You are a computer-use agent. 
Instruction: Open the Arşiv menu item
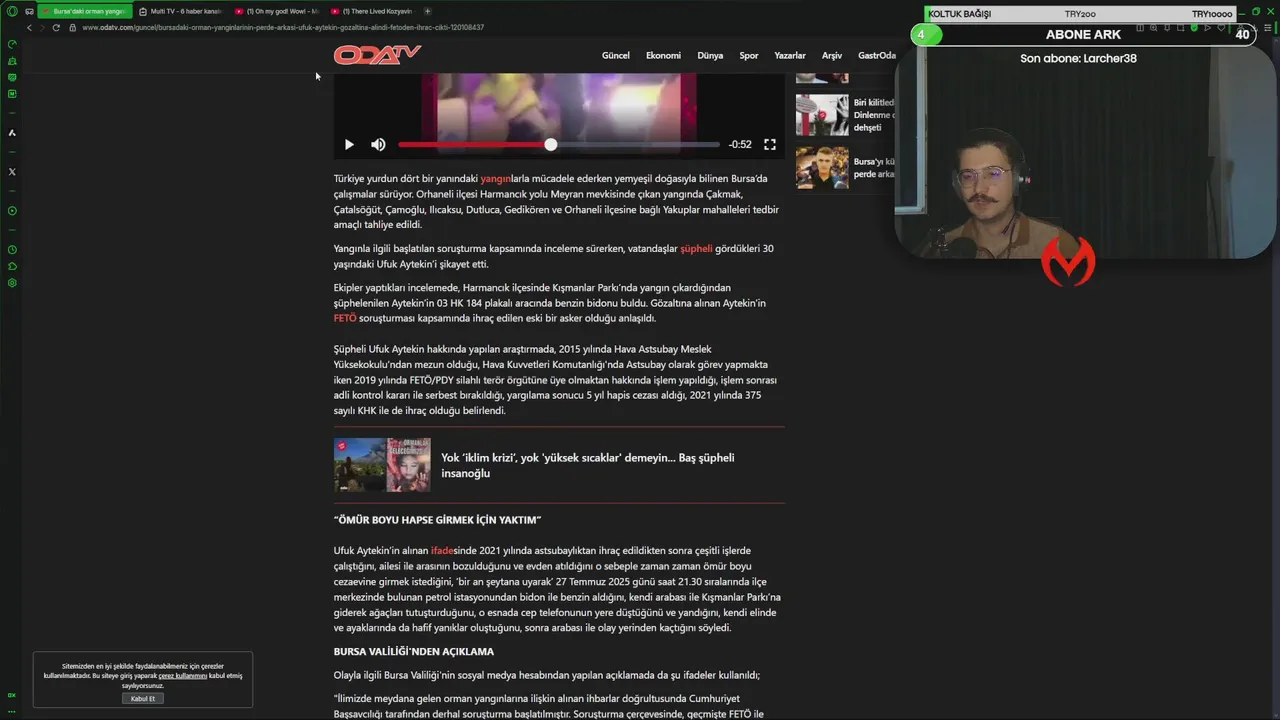[832, 56]
